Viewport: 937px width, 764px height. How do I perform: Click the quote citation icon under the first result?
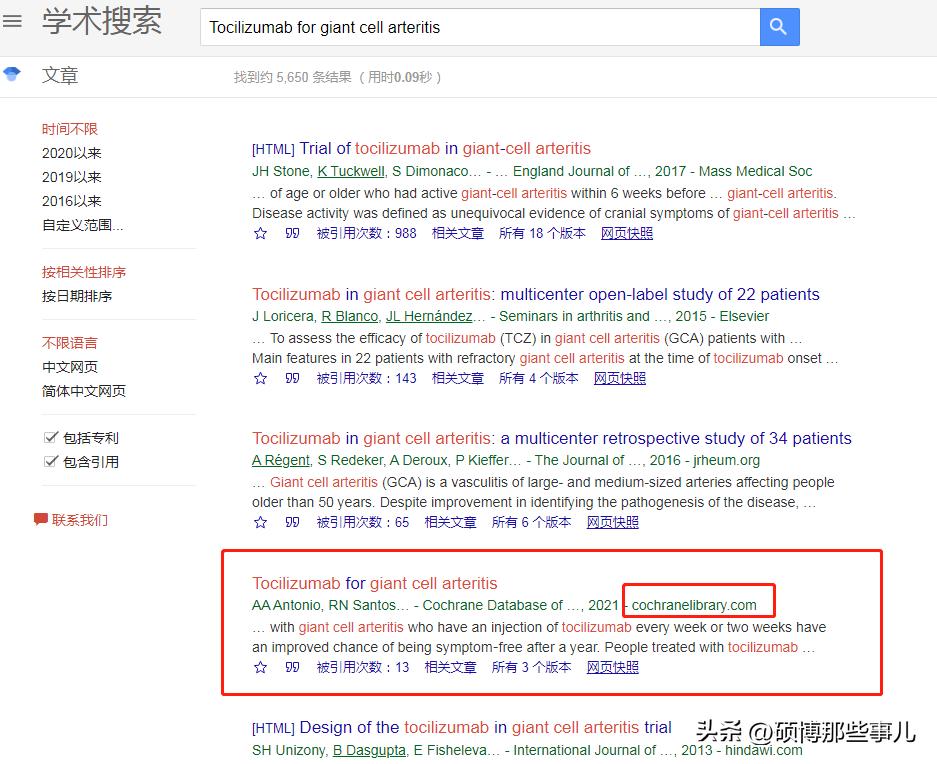pos(291,233)
